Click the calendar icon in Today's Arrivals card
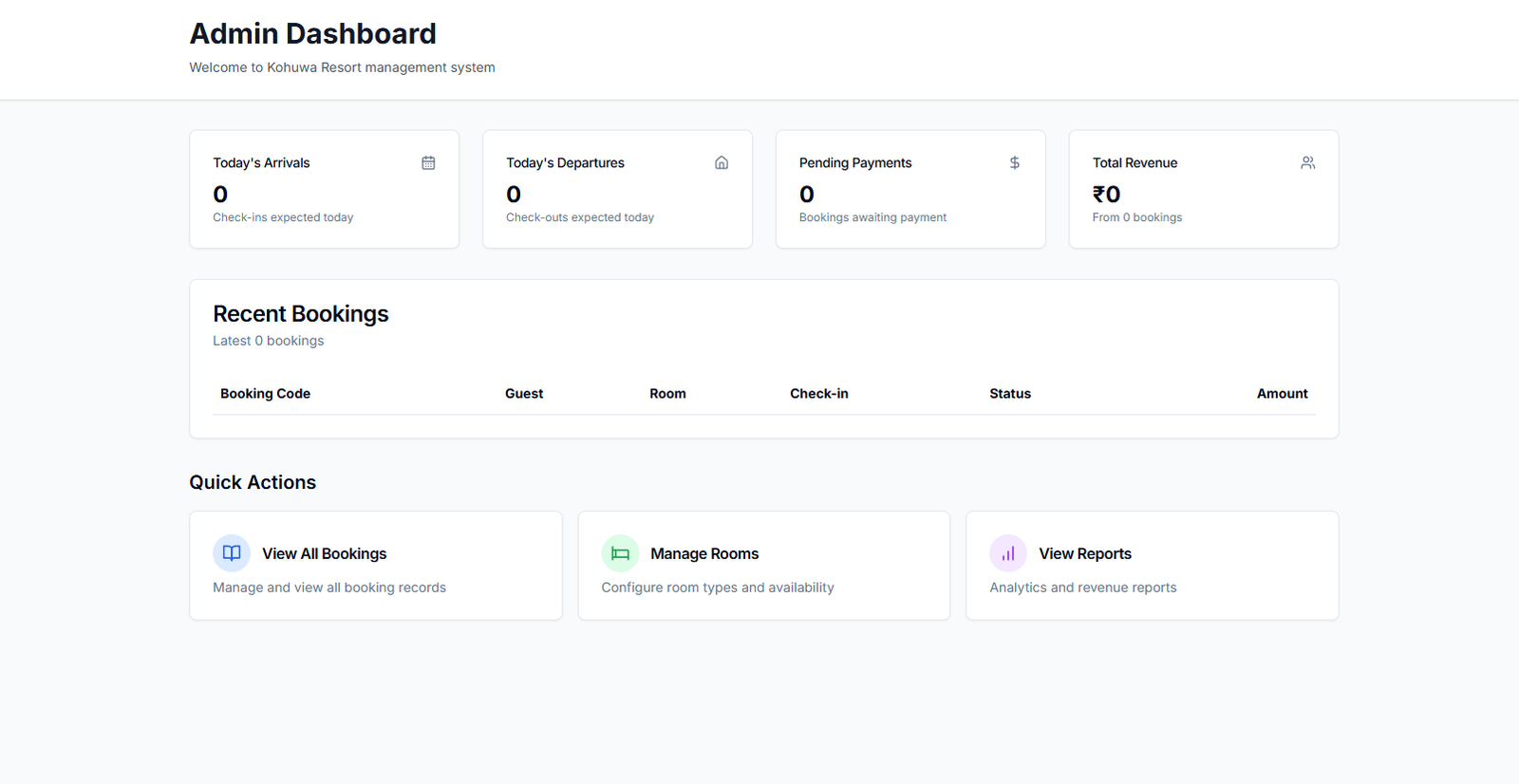 point(428,163)
